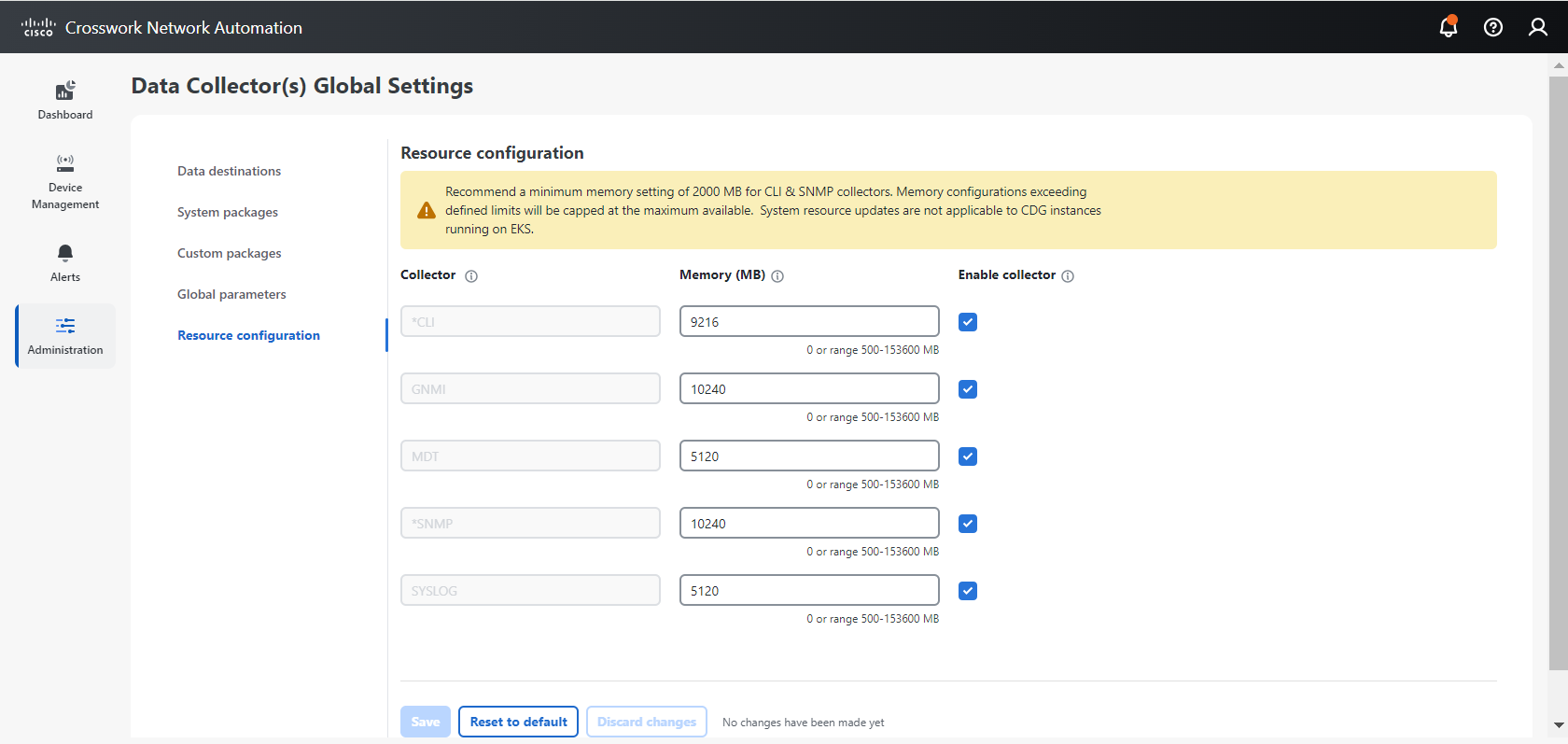Click the disabled GNMI collector name field
Image resolution: width=1568 pixels, height=744 pixels.
click(530, 388)
